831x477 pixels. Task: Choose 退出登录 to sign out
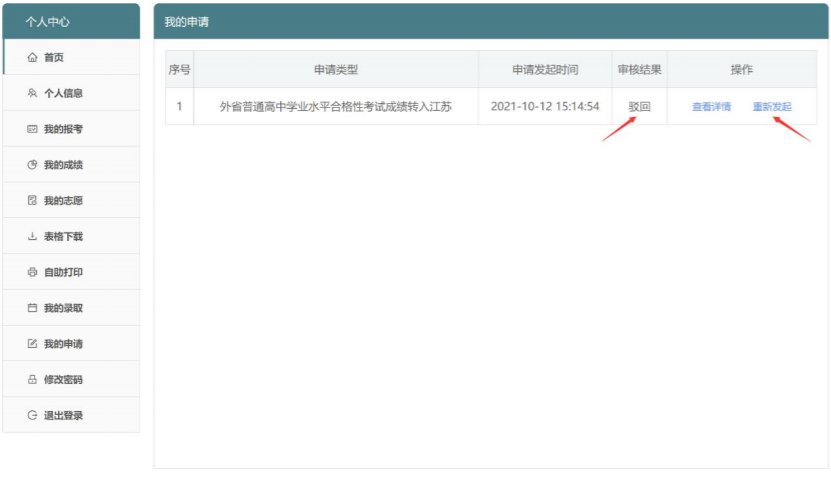click(72, 415)
